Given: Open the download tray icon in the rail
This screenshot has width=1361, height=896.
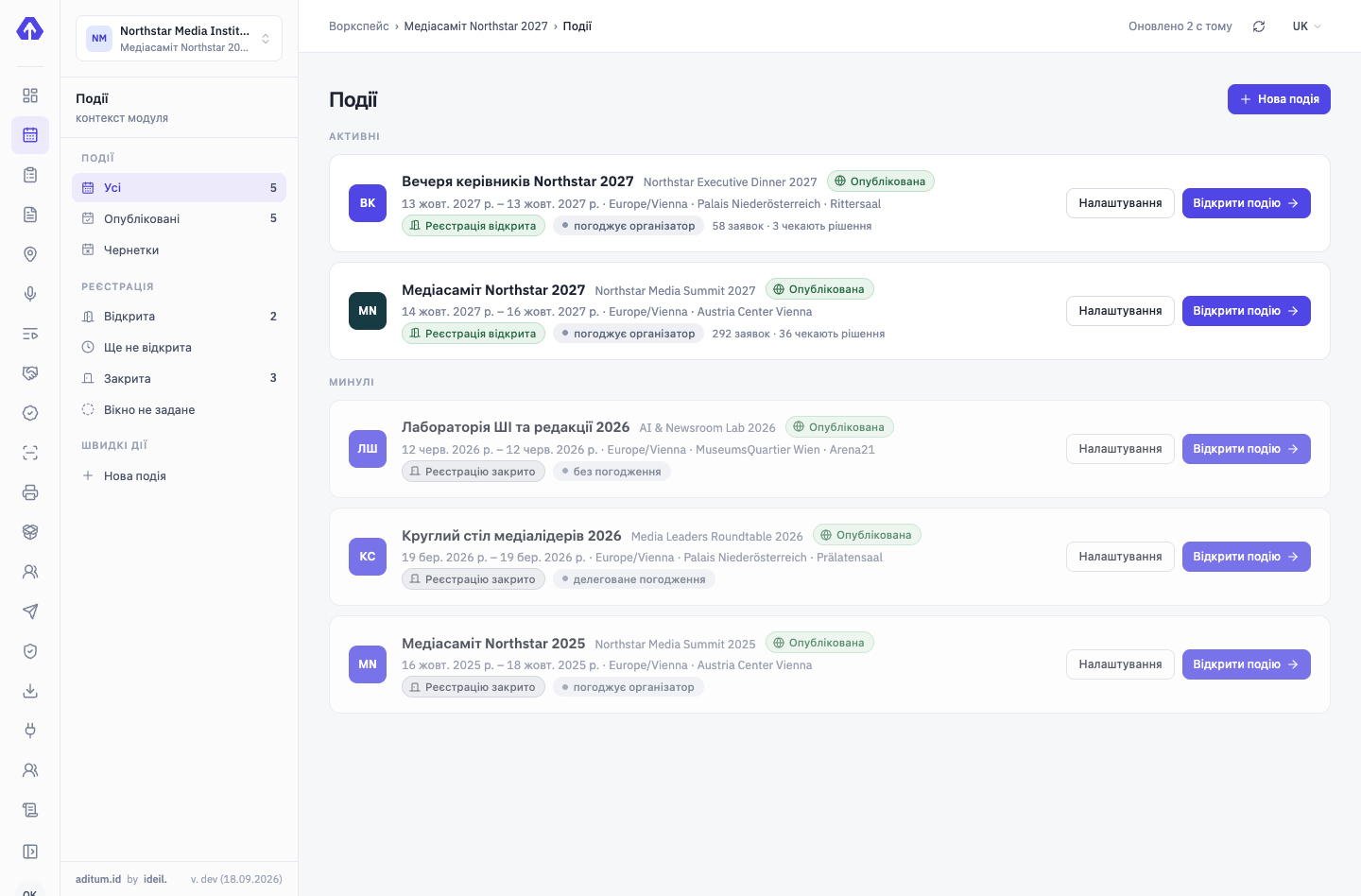Looking at the screenshot, I should pyautogui.click(x=30, y=691).
